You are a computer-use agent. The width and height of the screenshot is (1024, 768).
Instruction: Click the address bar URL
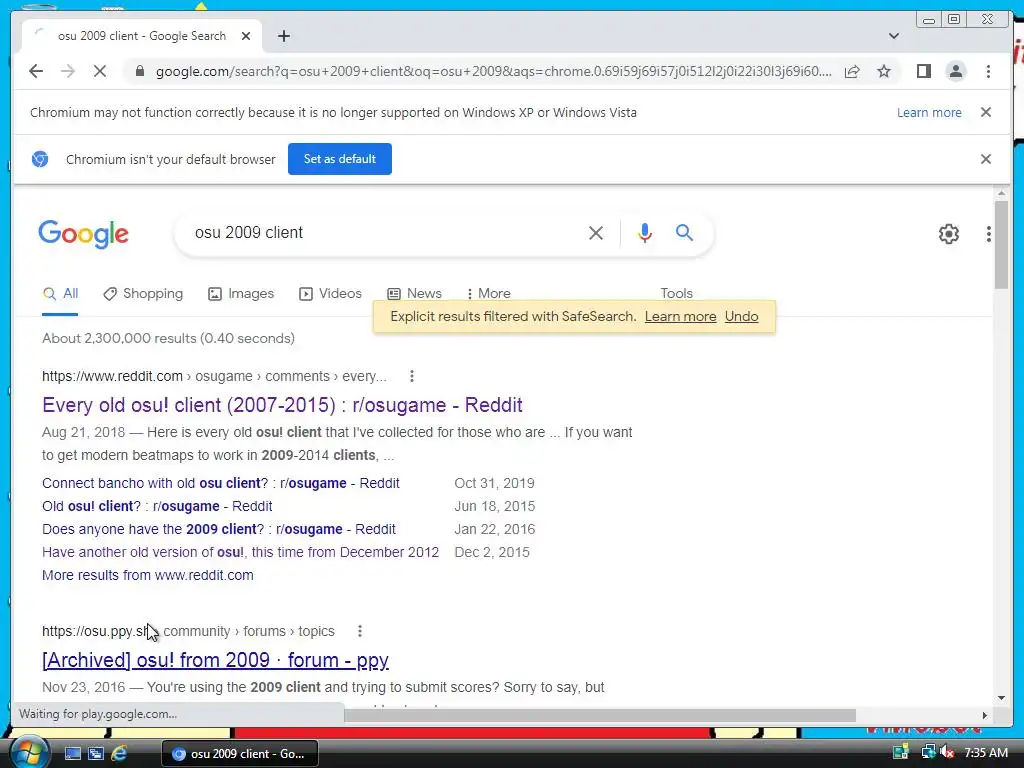(x=493, y=71)
